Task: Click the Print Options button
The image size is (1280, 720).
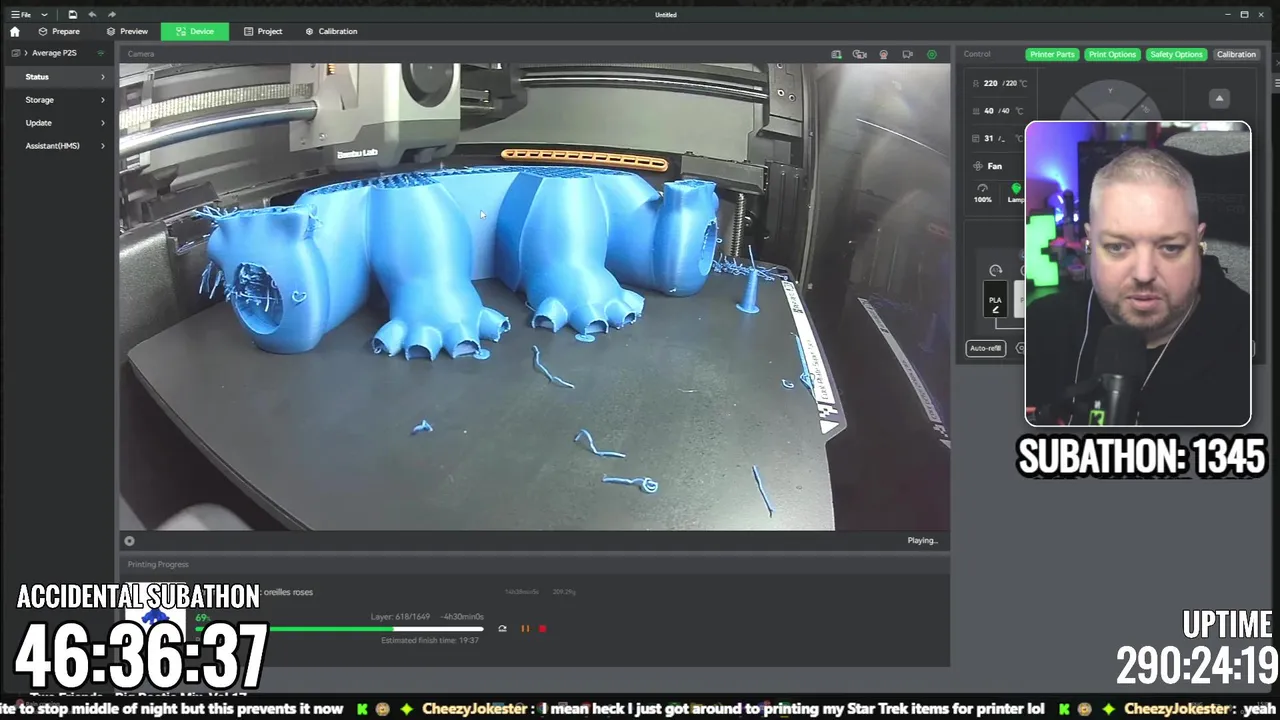Action: pos(1112,54)
